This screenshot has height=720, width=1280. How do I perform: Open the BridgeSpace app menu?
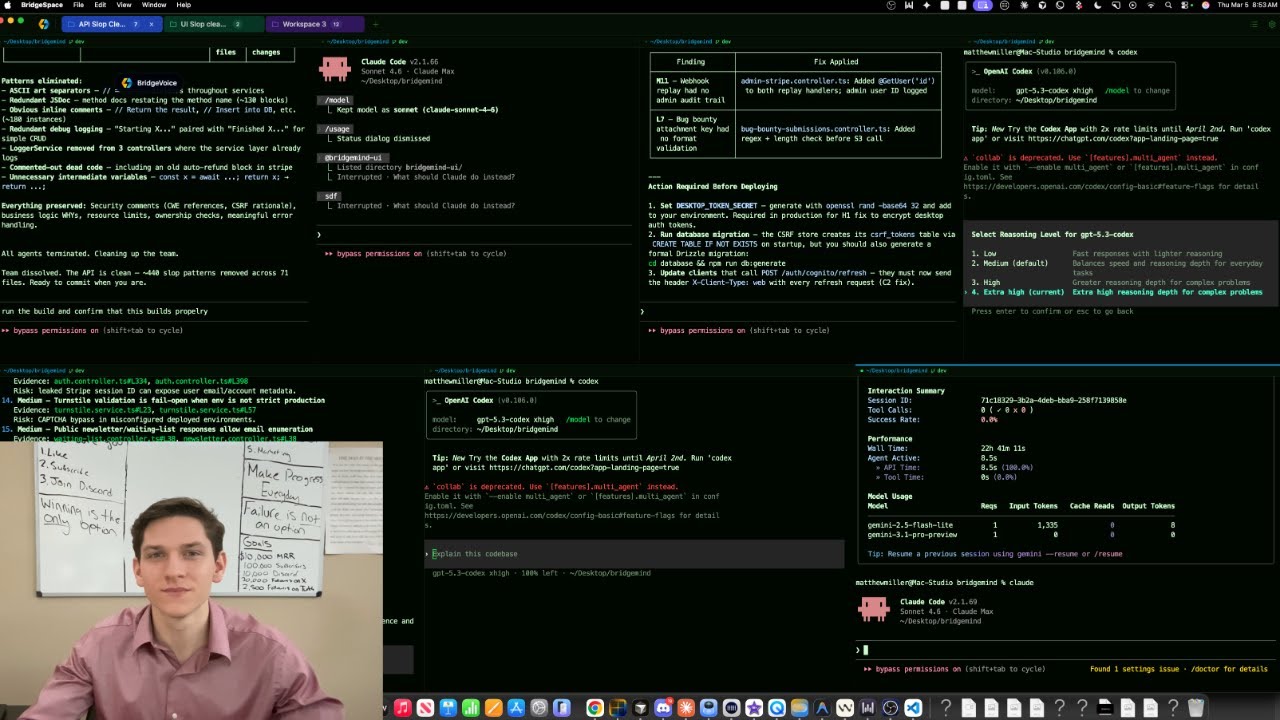tap(42, 5)
